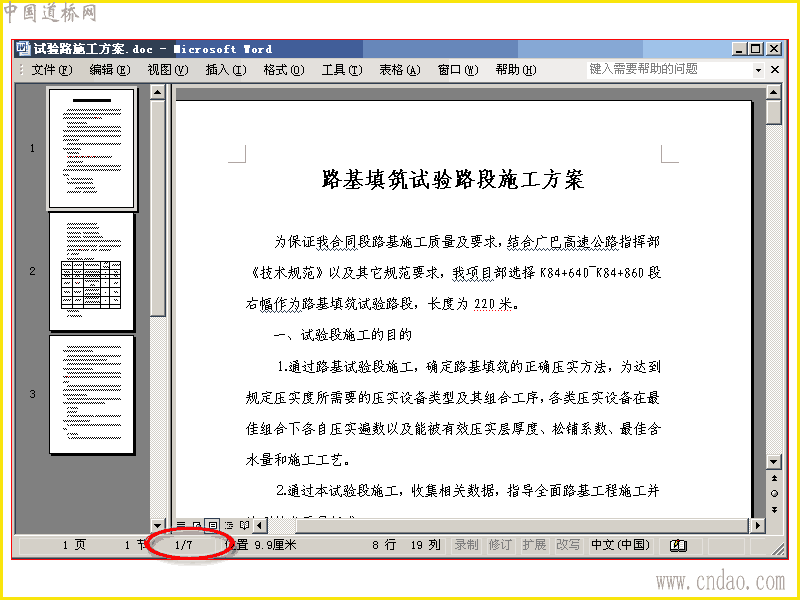
Task: Click the heading 一、试验段施工的目的
Action: pyautogui.click(x=342, y=335)
